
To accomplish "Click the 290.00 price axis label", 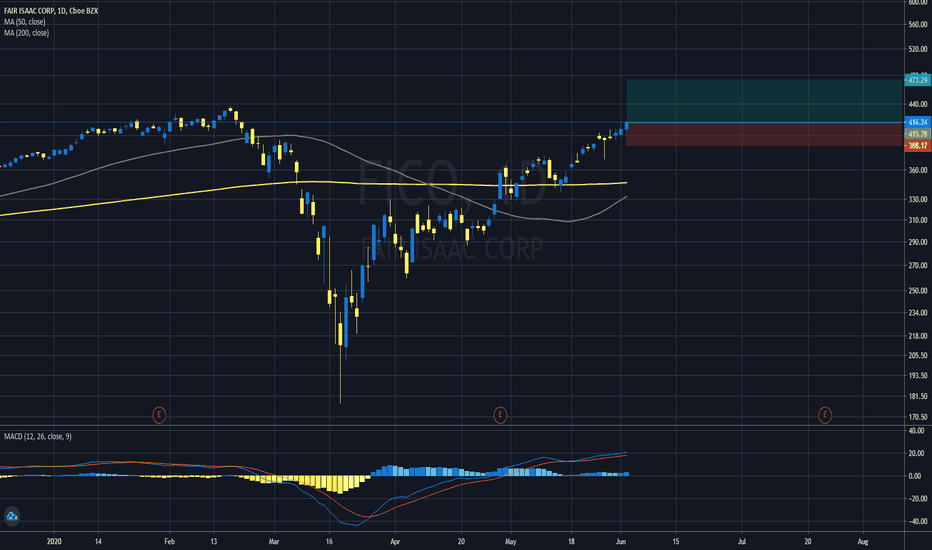I will [x=918, y=242].
